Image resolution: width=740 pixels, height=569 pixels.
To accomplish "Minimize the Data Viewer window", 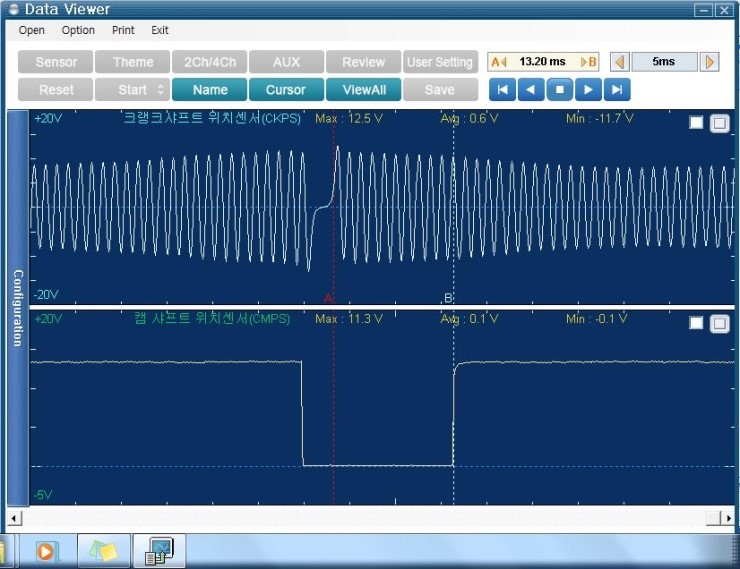I will pyautogui.click(x=704, y=10).
